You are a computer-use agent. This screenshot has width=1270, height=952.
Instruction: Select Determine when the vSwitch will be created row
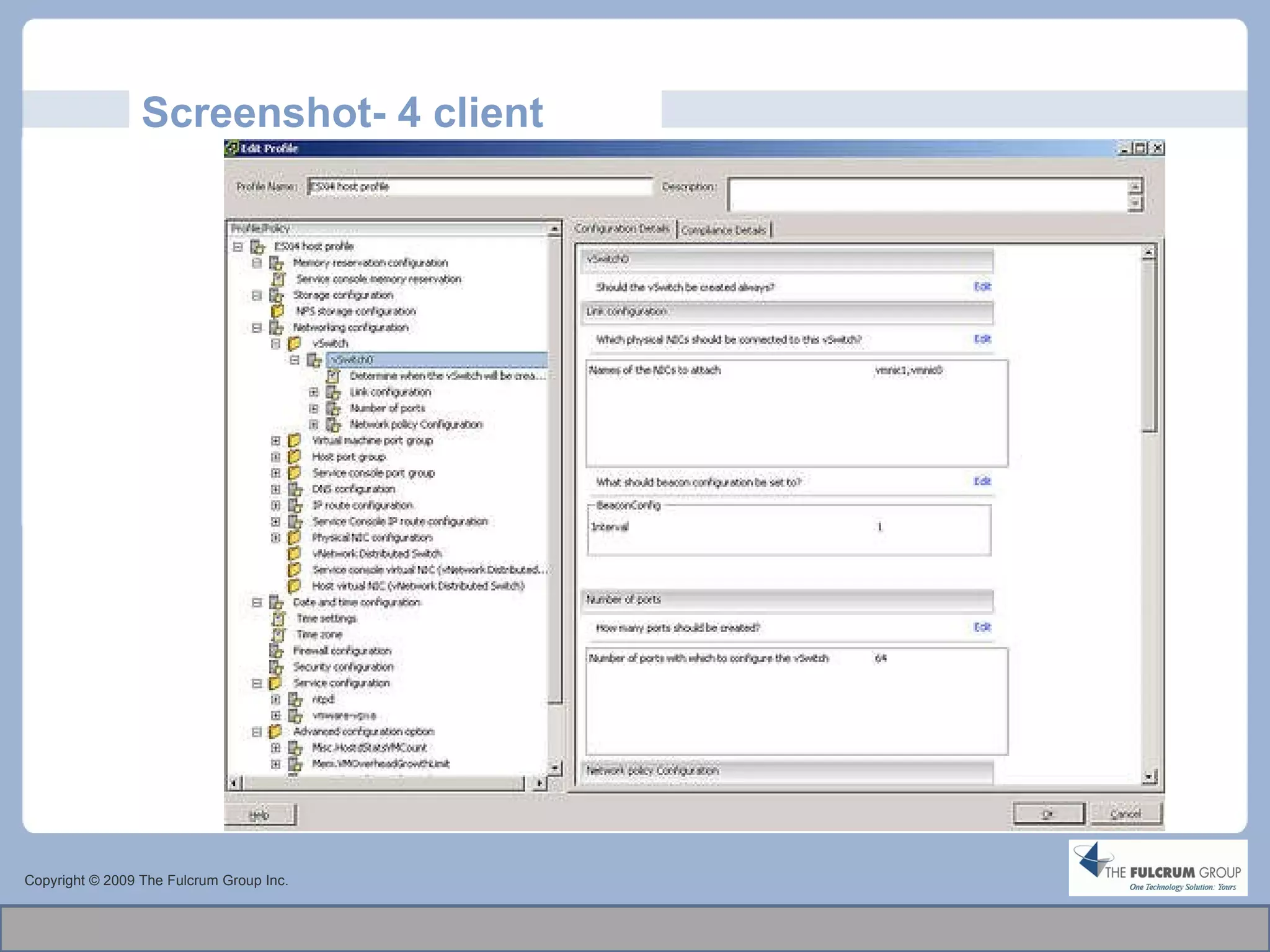[x=447, y=376]
